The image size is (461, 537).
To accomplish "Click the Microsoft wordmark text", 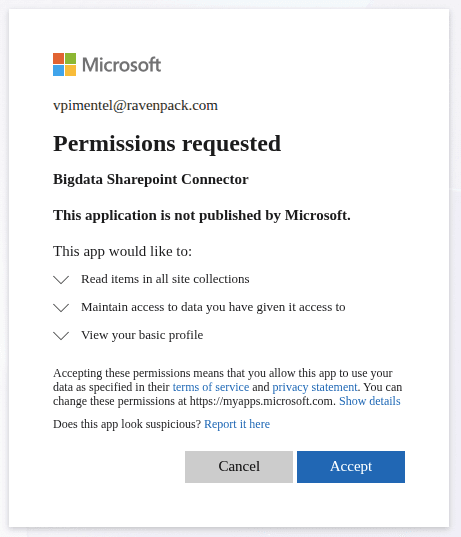I will point(122,65).
